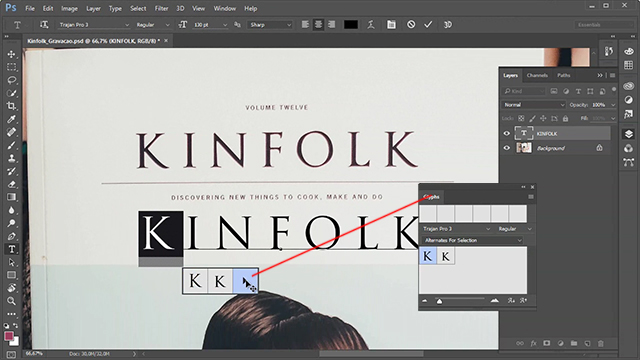Select the Pen tool
Viewport: 640px width, 360px height.
pyautogui.click(x=11, y=236)
